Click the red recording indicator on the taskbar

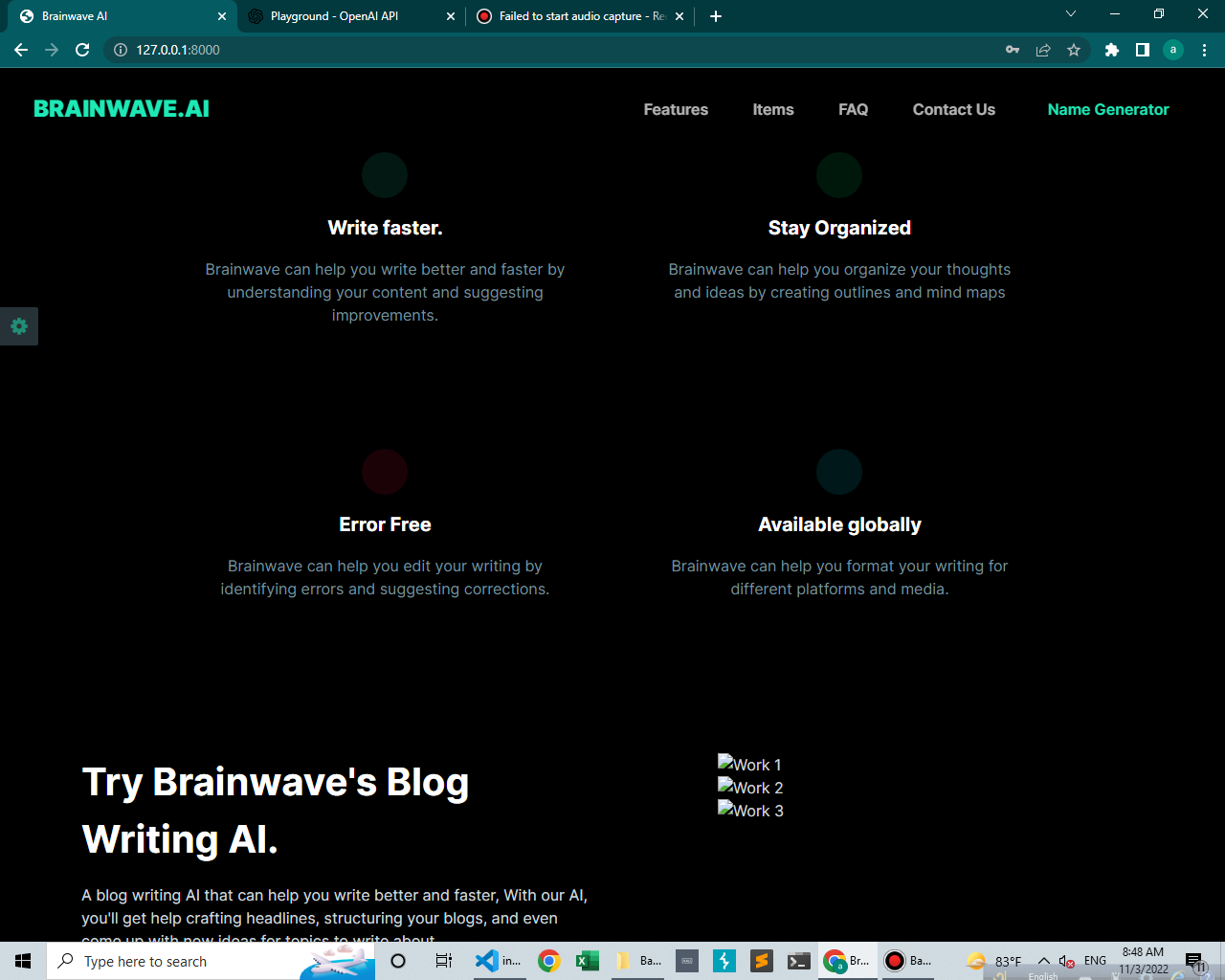coord(895,961)
